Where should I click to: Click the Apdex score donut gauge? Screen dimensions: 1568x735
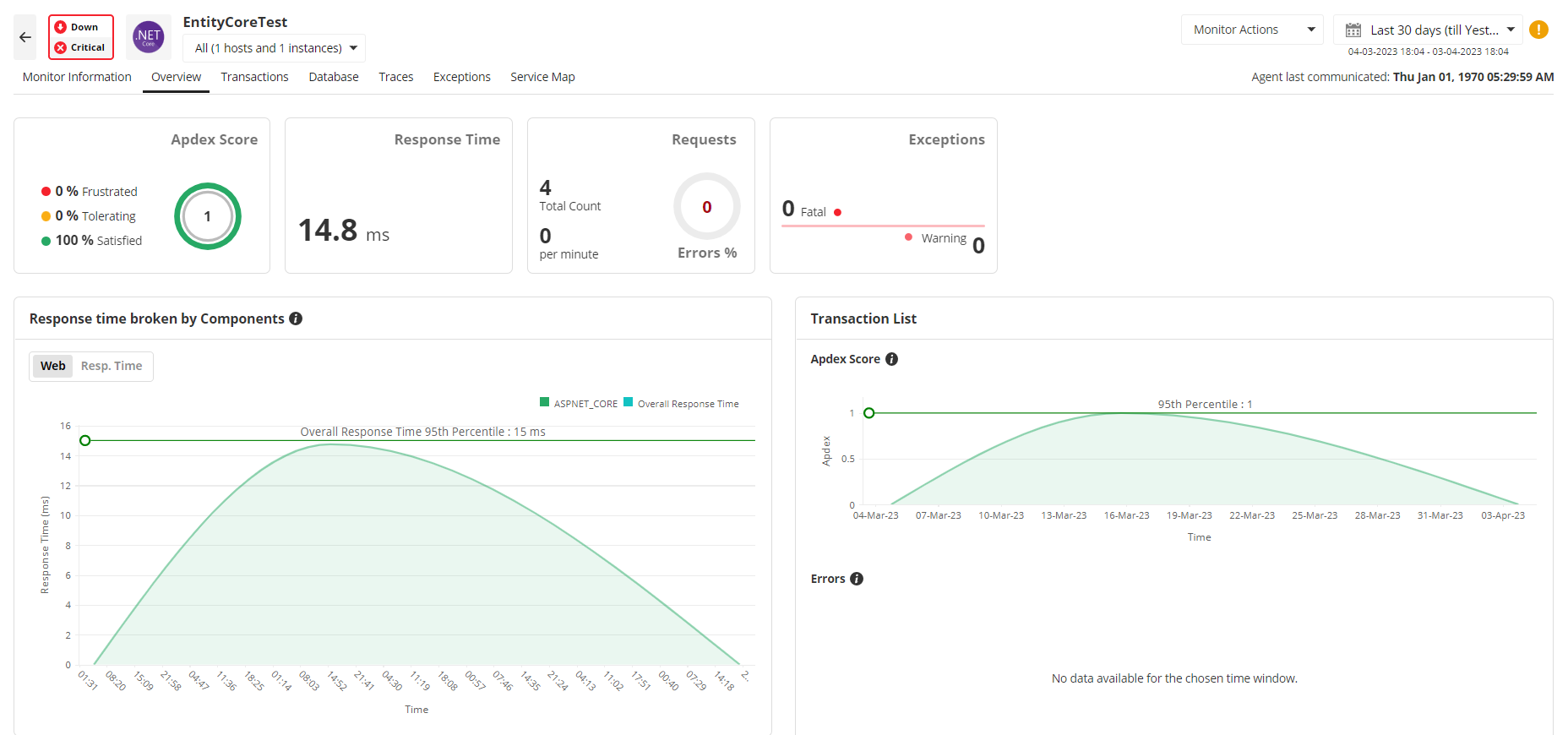pos(208,216)
